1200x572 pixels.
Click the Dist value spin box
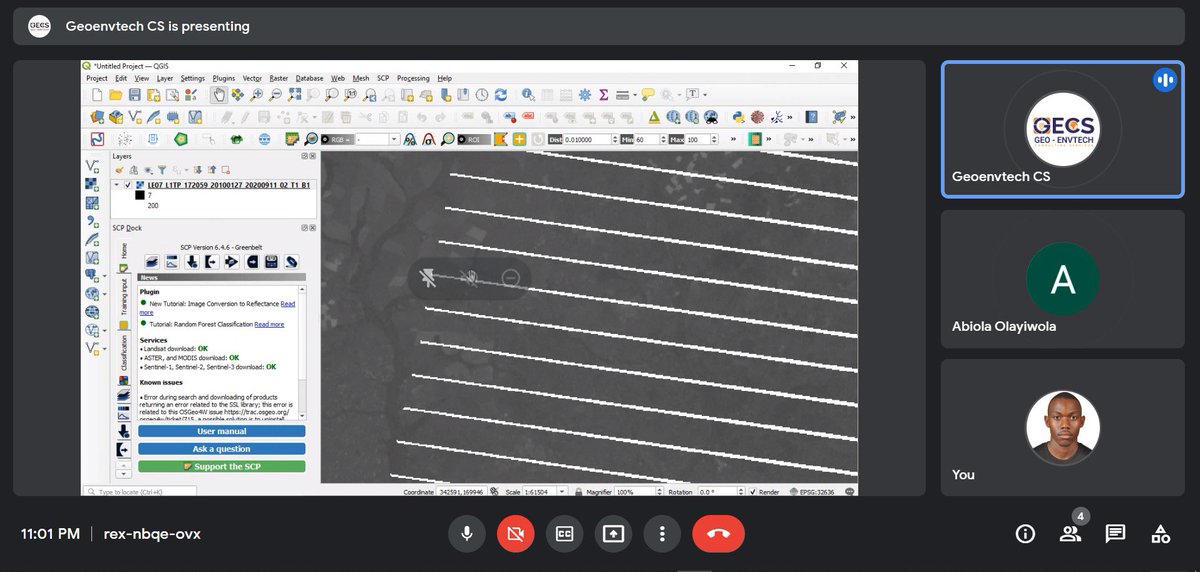point(591,139)
